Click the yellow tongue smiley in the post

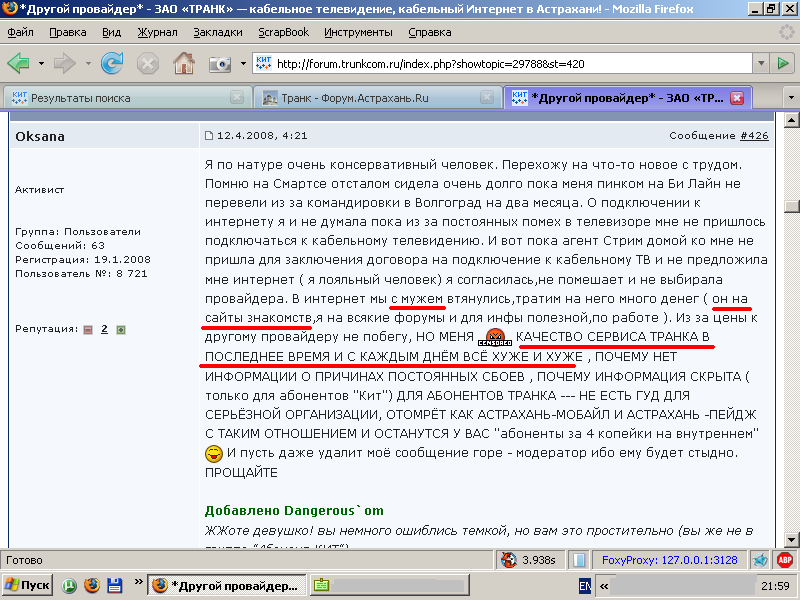click(214, 453)
